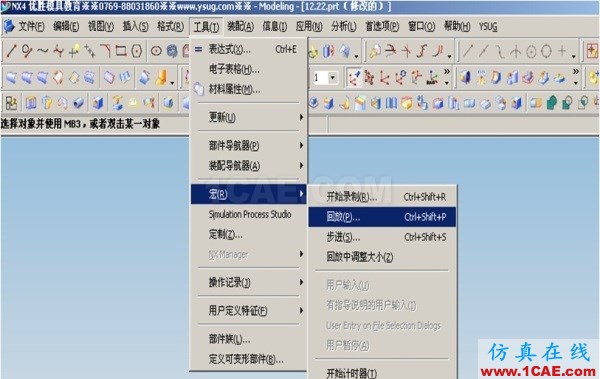The image size is (600, 379).
Task: Click the grayed plus point icon
Action: point(562,51)
